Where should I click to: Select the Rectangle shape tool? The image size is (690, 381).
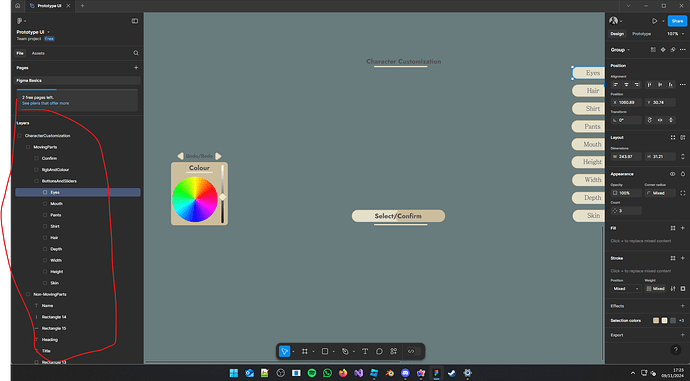(325, 351)
